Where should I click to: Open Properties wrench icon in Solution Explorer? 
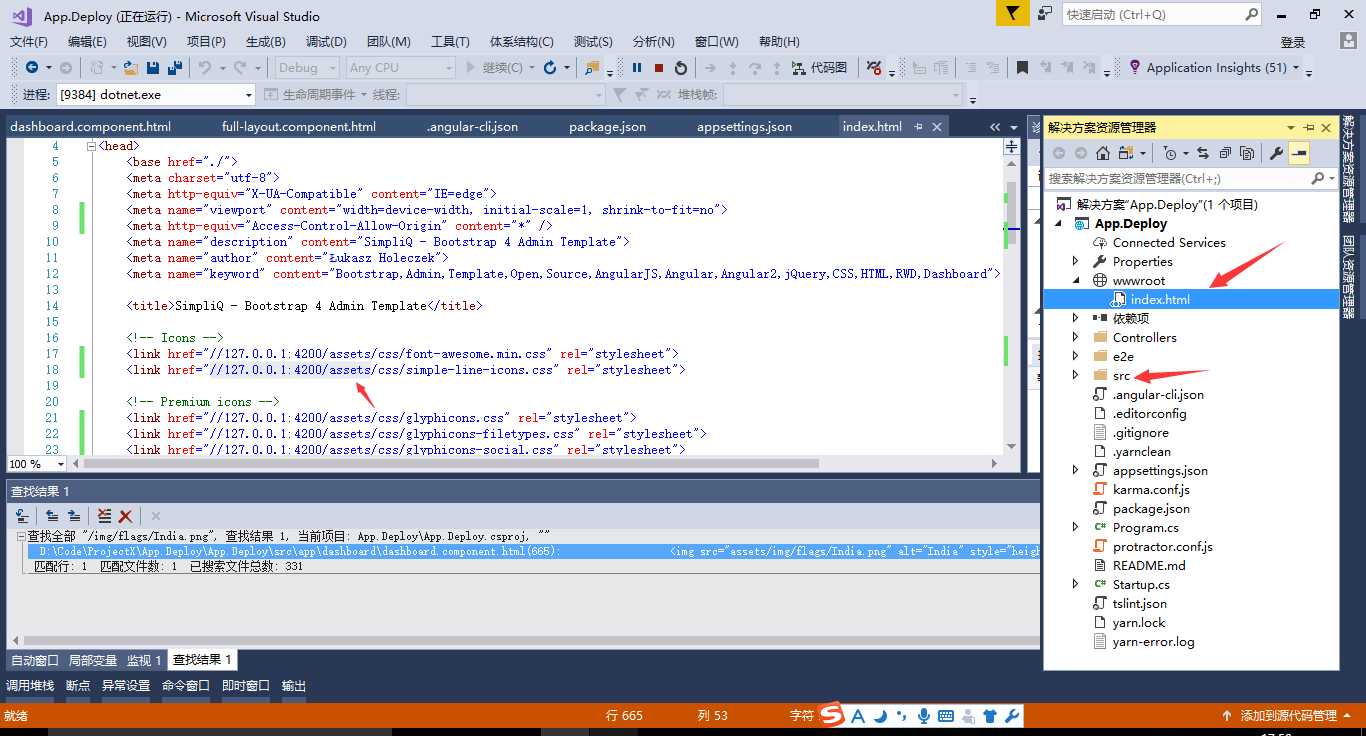click(x=1276, y=153)
